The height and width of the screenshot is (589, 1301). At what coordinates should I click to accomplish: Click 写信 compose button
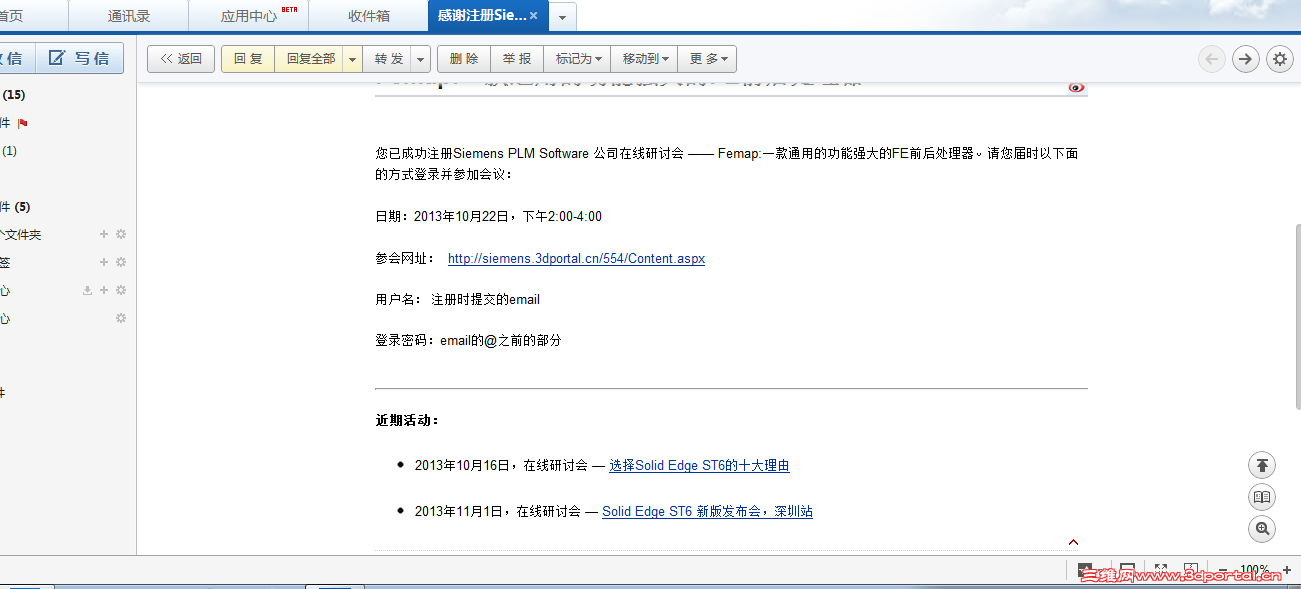[80, 58]
